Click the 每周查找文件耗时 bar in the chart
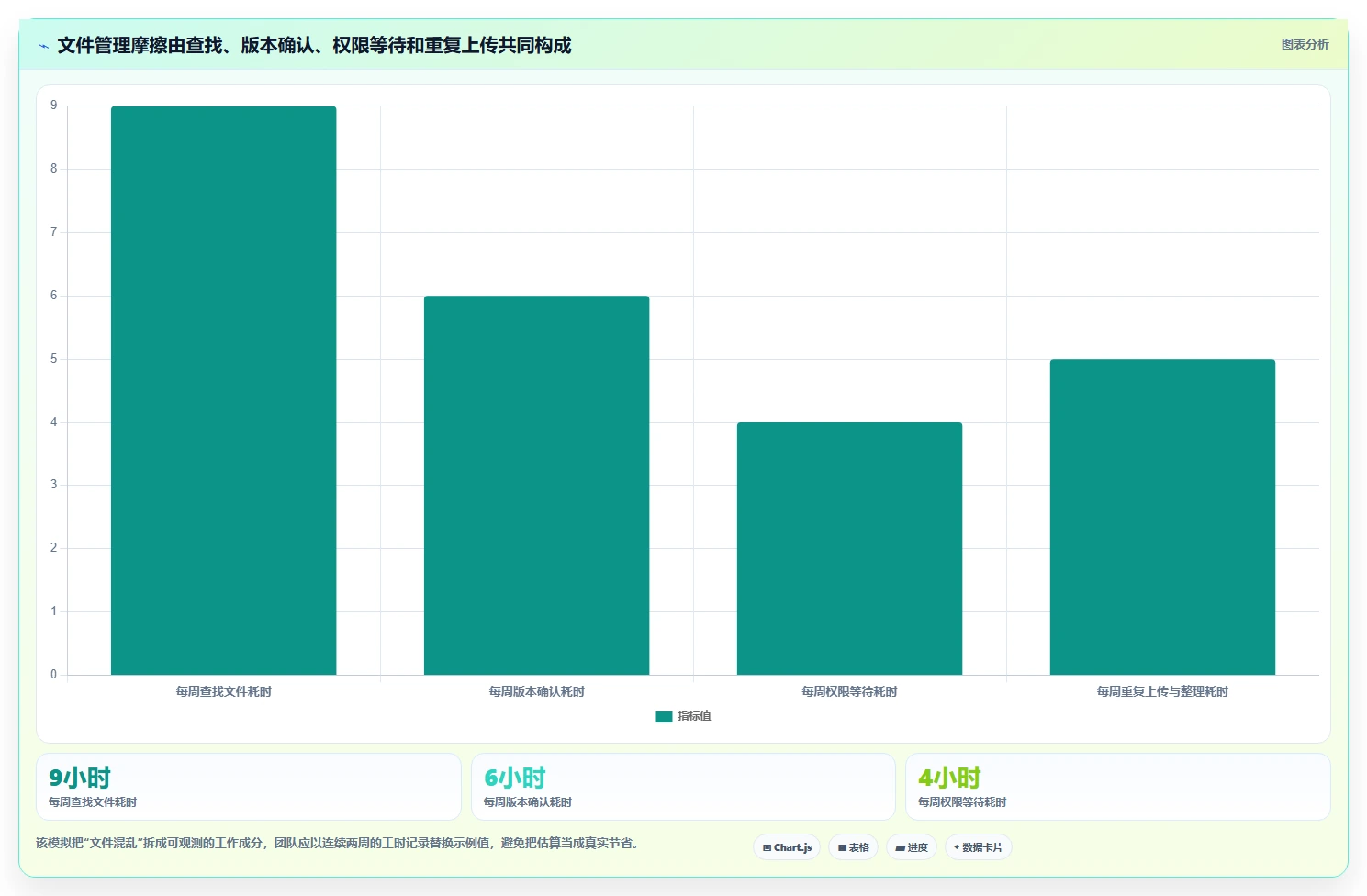The image size is (1367, 896). pyautogui.click(x=223, y=391)
